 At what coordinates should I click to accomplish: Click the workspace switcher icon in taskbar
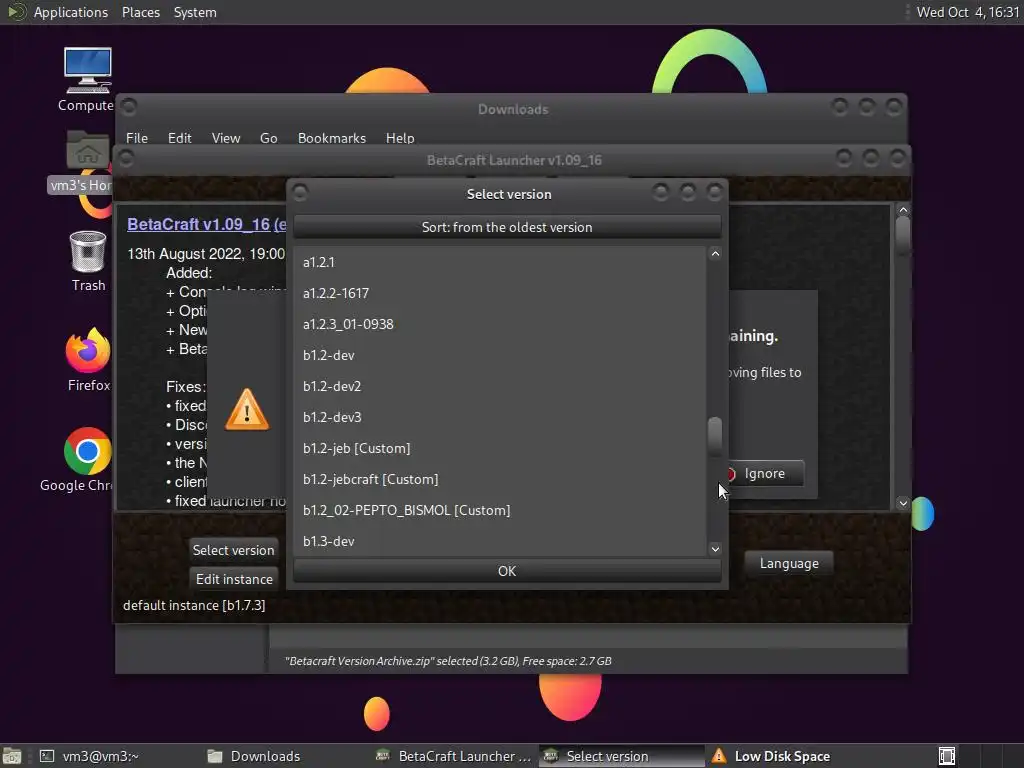[x=946, y=756]
